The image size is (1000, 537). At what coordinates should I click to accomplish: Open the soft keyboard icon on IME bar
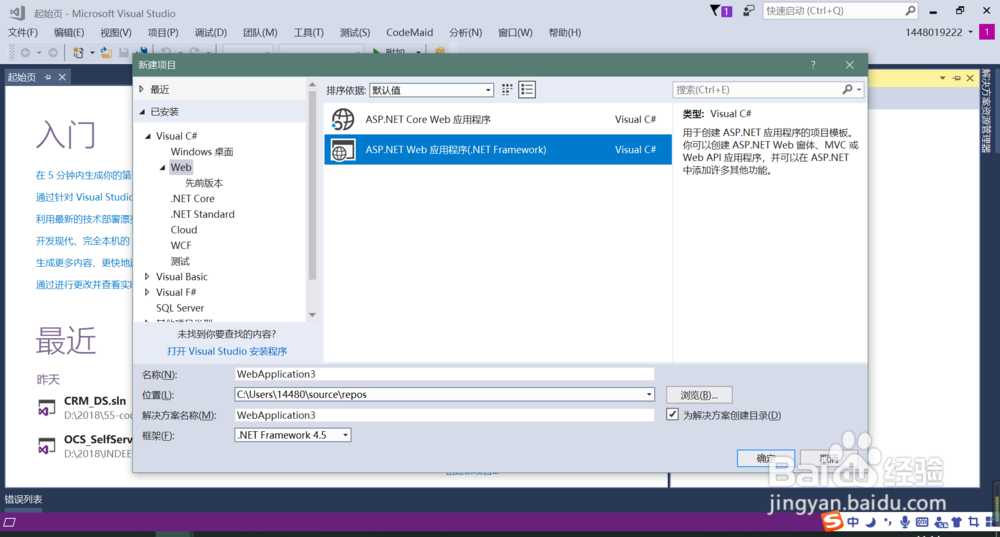[x=922, y=522]
